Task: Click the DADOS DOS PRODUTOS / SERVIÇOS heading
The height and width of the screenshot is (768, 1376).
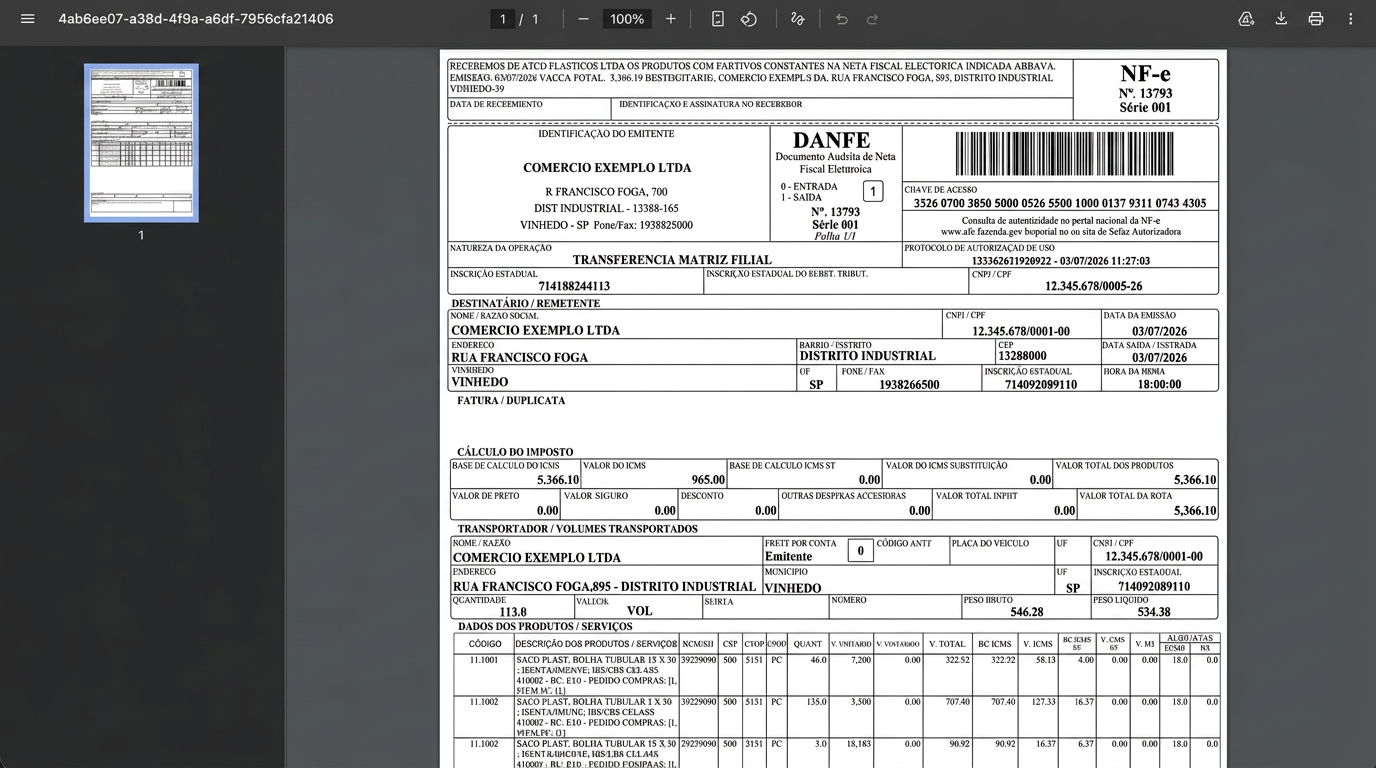Action: coord(543,627)
